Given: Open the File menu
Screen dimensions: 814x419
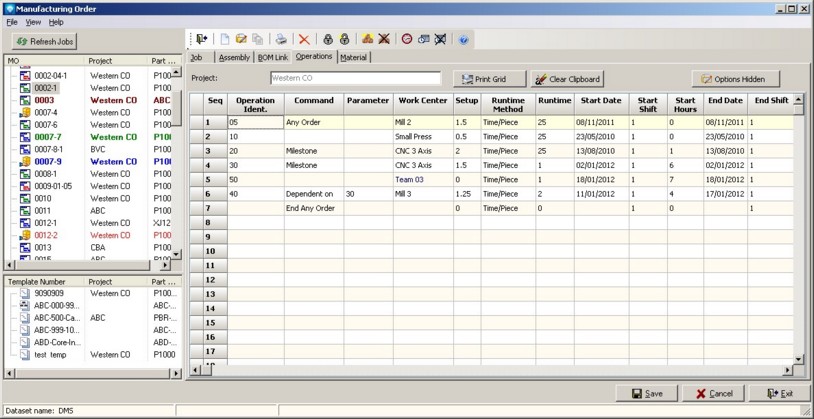Looking at the screenshot, I should coord(12,21).
